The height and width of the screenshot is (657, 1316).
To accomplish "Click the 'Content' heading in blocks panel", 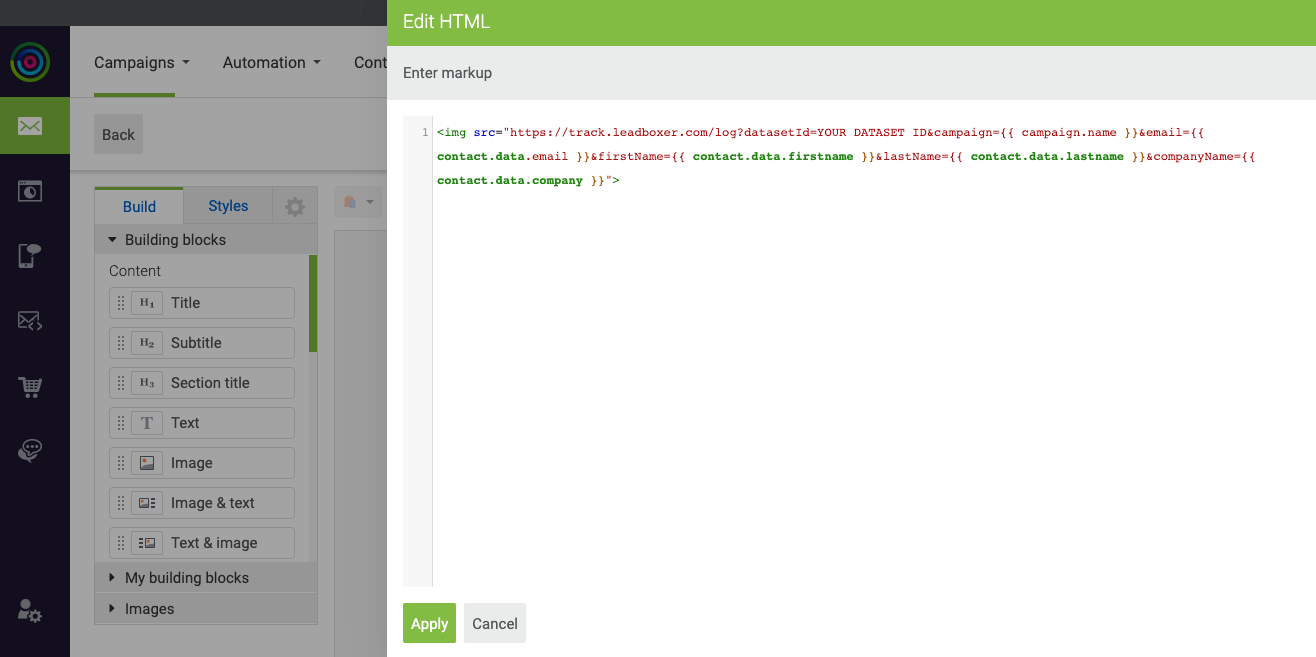I will [135, 271].
